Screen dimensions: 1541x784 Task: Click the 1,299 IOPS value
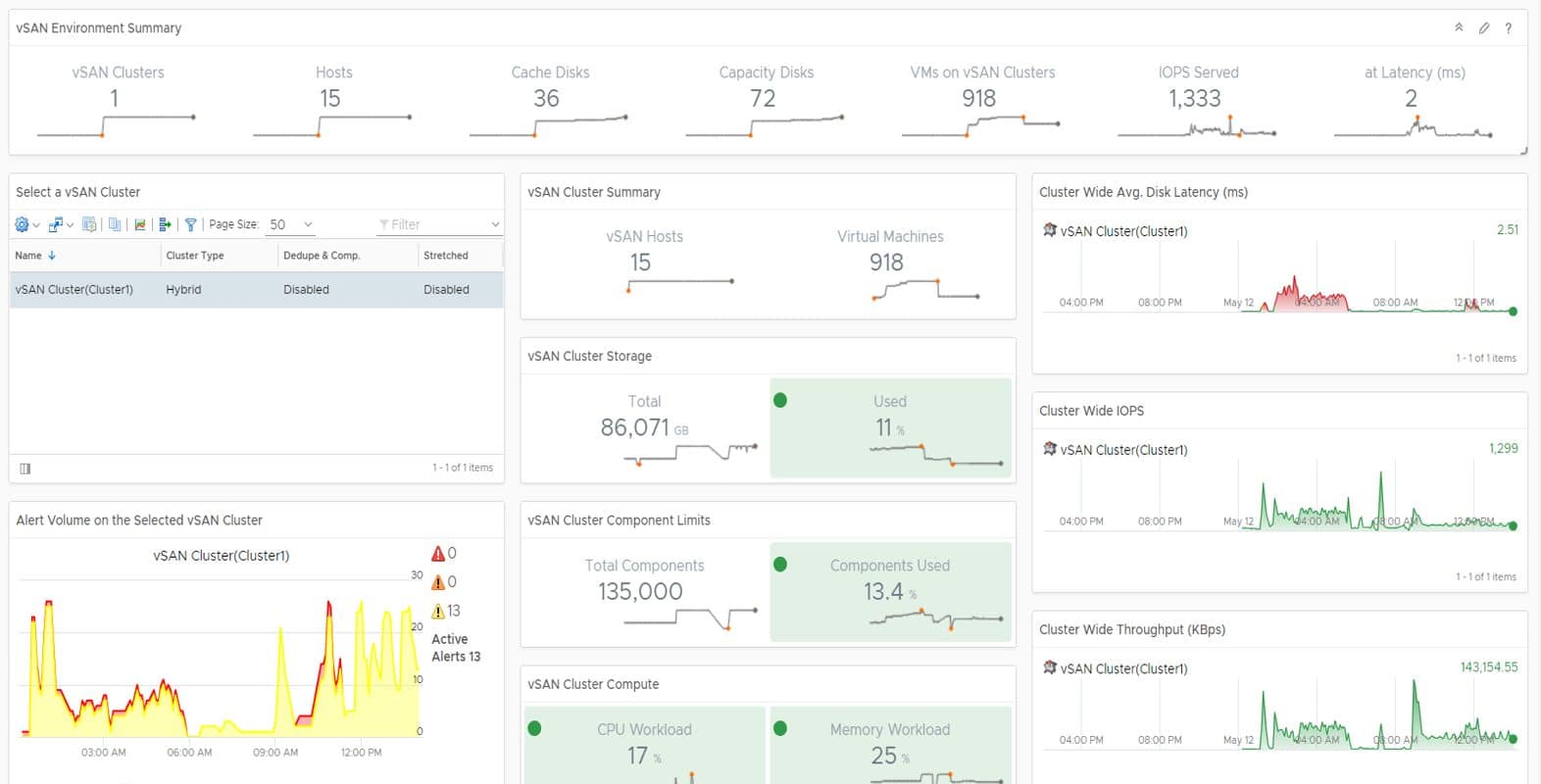pos(1504,448)
